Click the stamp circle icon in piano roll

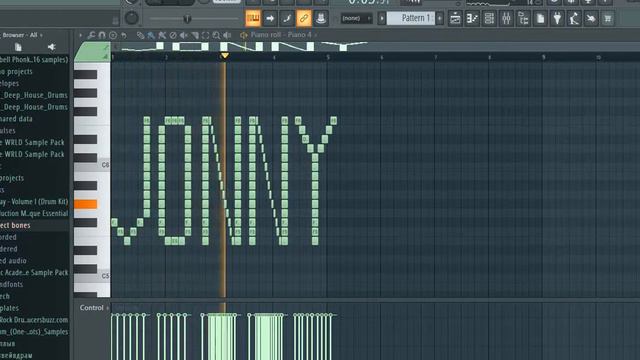coord(113,35)
